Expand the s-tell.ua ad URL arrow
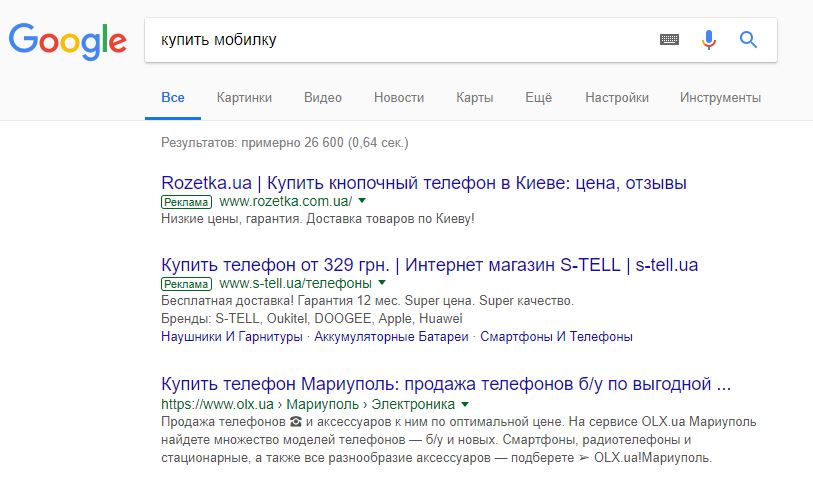813x489 pixels. pos(382,283)
